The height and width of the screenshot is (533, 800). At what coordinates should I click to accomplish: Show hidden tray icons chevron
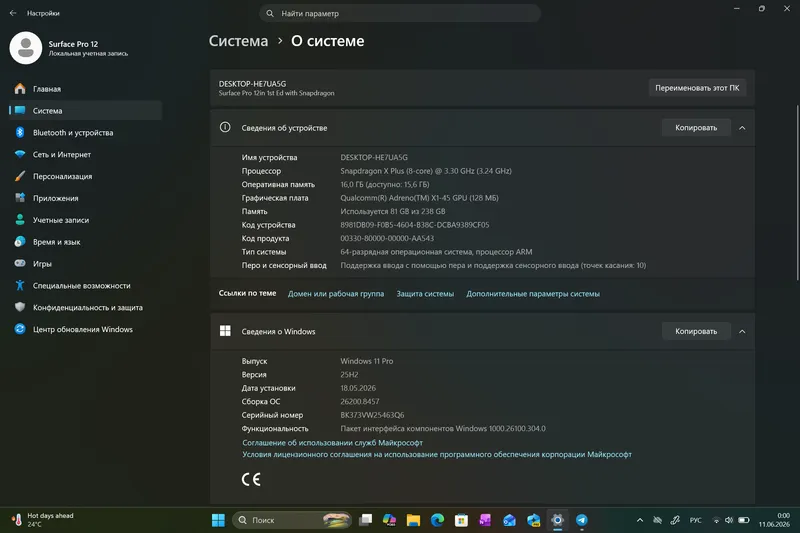pyautogui.click(x=640, y=520)
